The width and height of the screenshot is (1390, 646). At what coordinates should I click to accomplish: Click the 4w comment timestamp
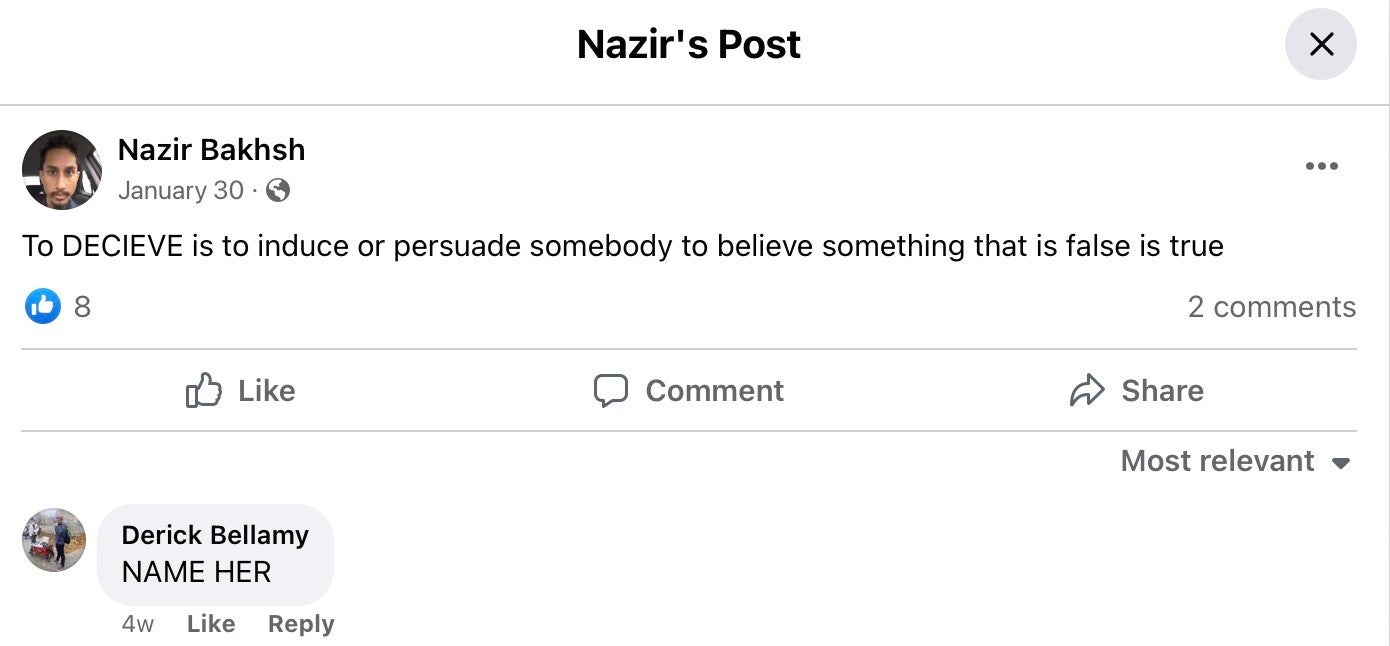tap(137, 624)
